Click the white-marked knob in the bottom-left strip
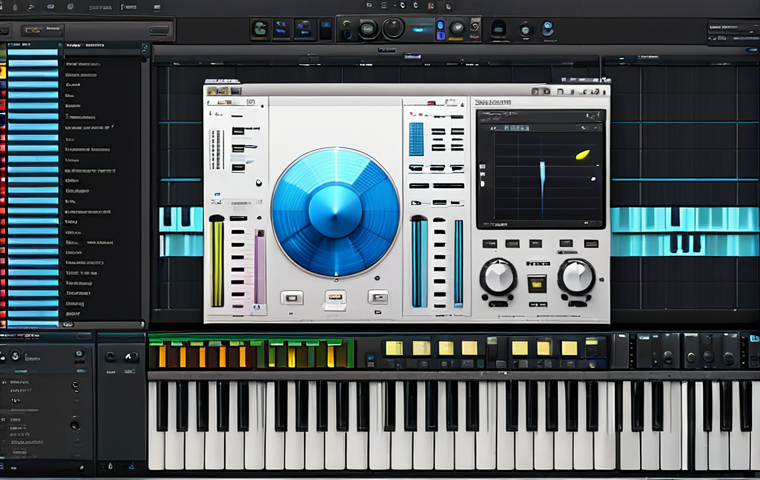760x480 pixels. coord(129,357)
